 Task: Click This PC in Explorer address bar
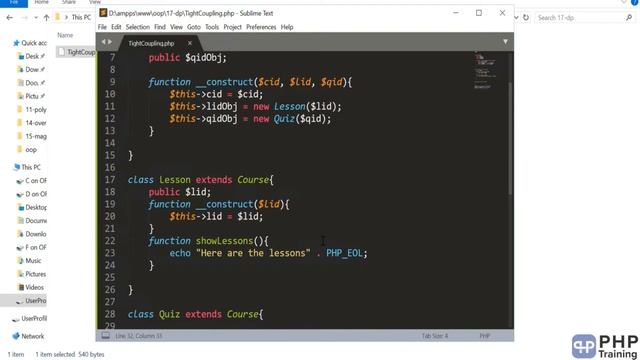pyautogui.click(x=81, y=18)
